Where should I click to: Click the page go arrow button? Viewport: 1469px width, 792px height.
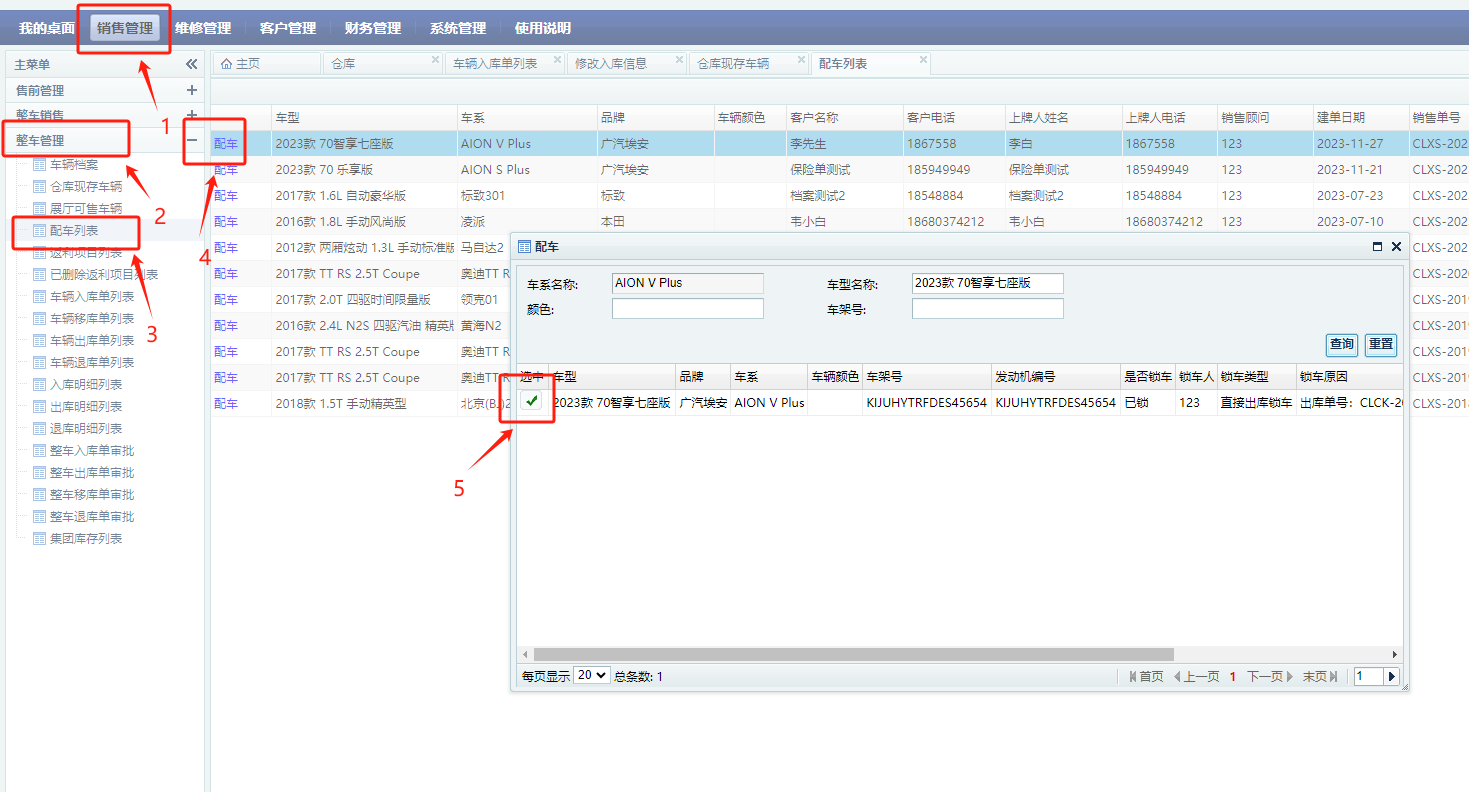click(1391, 676)
